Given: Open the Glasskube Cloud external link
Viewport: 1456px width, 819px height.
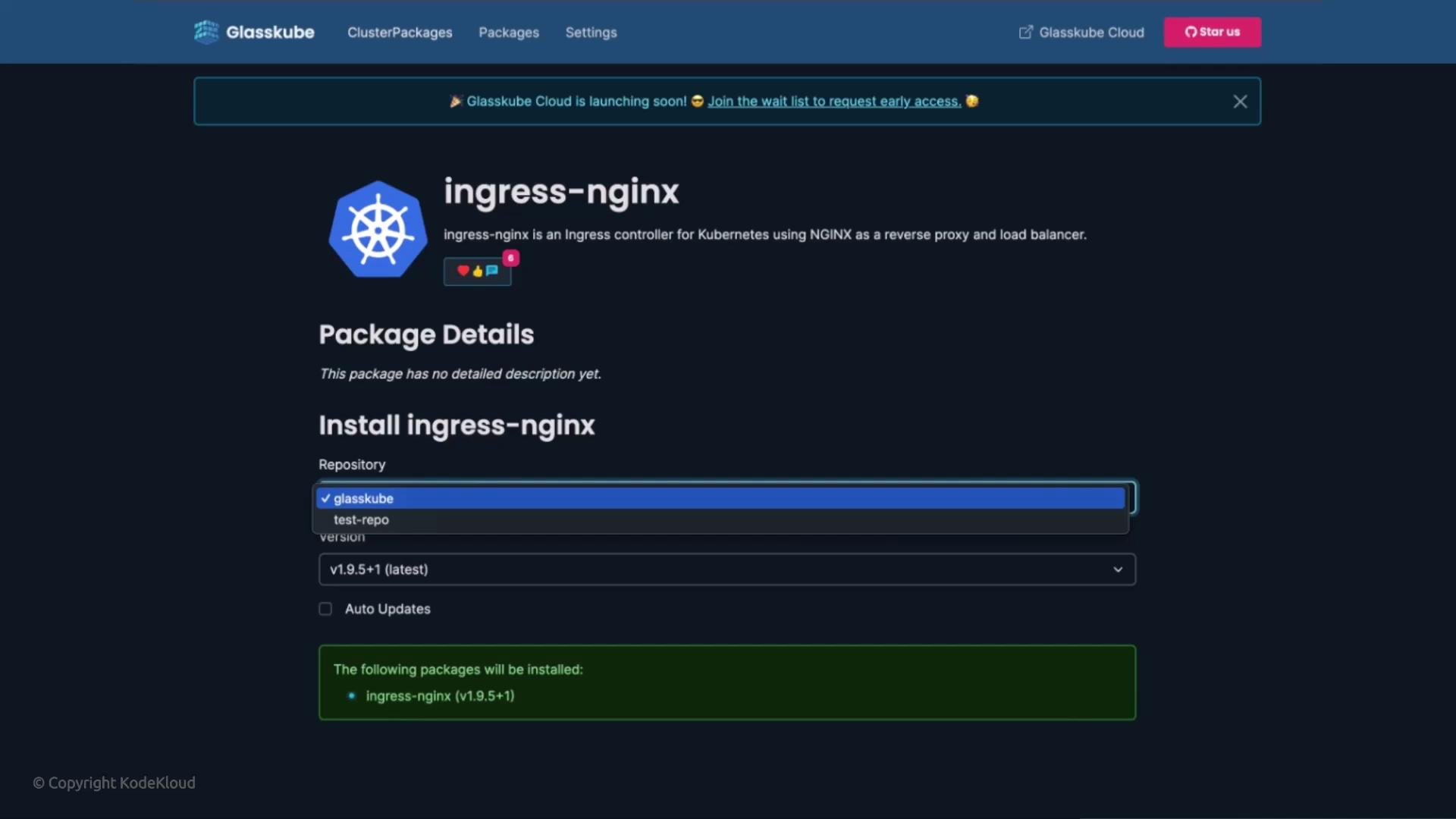Looking at the screenshot, I should tap(1081, 33).
